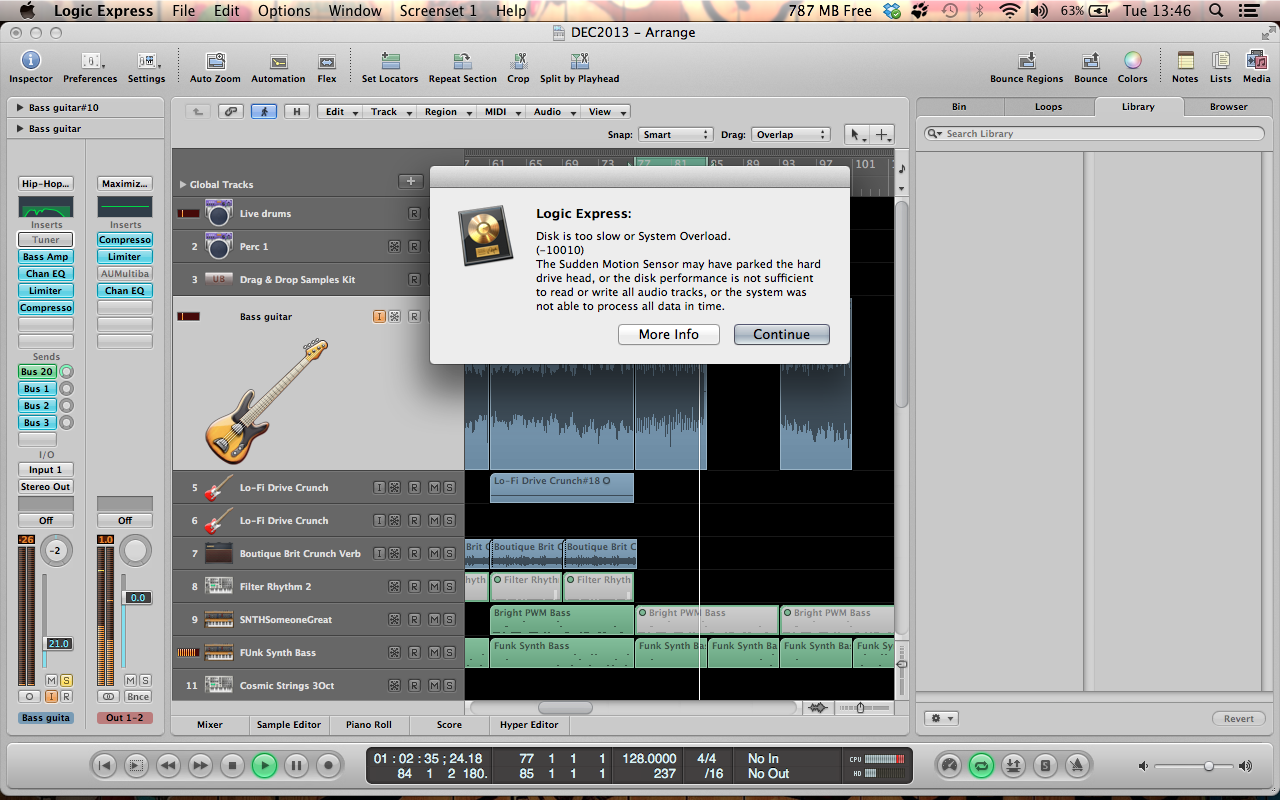The image size is (1280, 800).
Task: Click the Record transport button
Action: tap(328, 766)
